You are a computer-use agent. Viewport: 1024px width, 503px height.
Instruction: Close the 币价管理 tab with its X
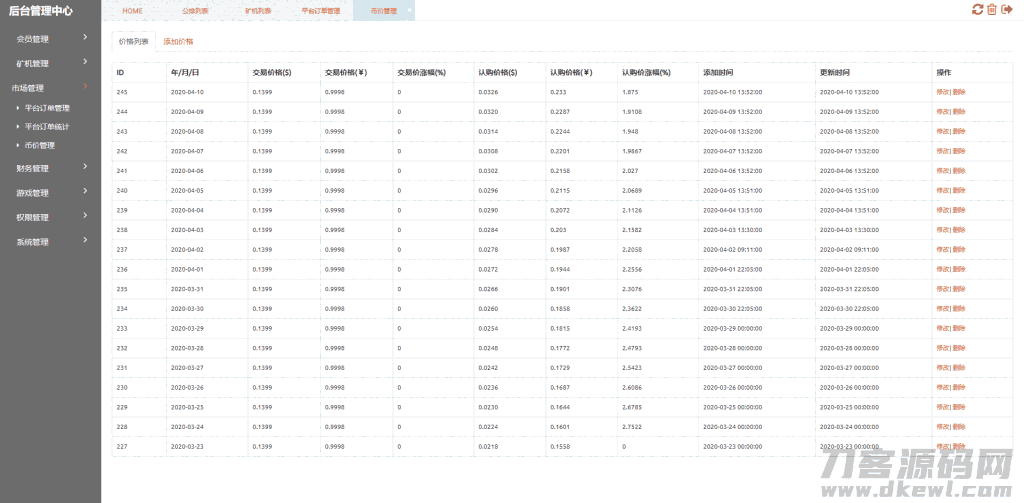click(411, 10)
